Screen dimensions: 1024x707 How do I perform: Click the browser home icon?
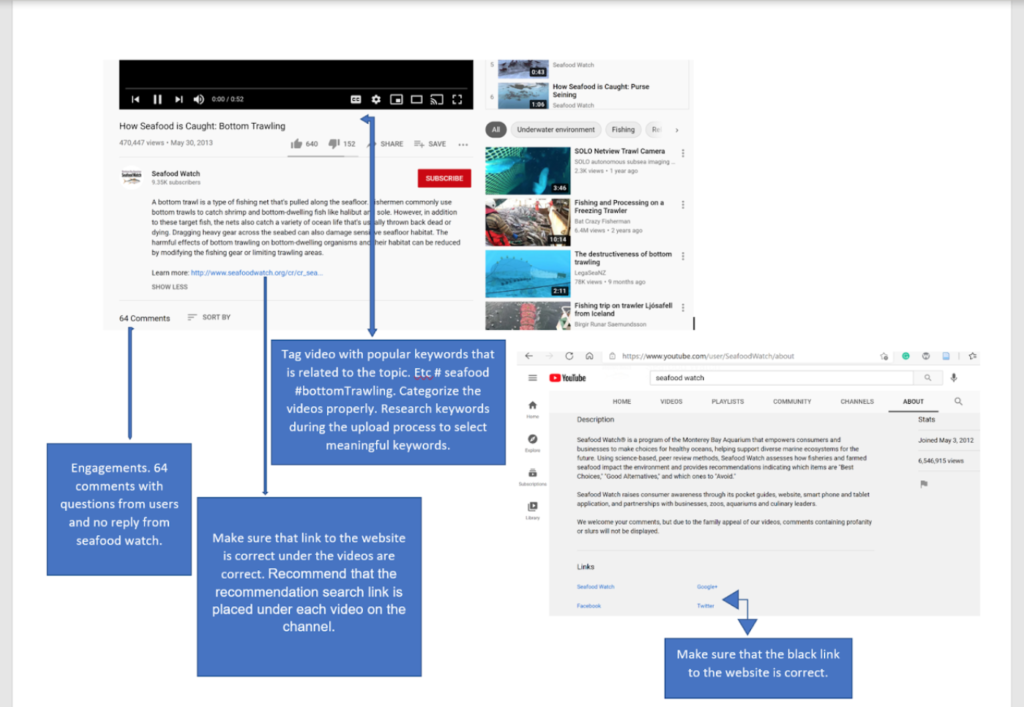pyautogui.click(x=589, y=356)
